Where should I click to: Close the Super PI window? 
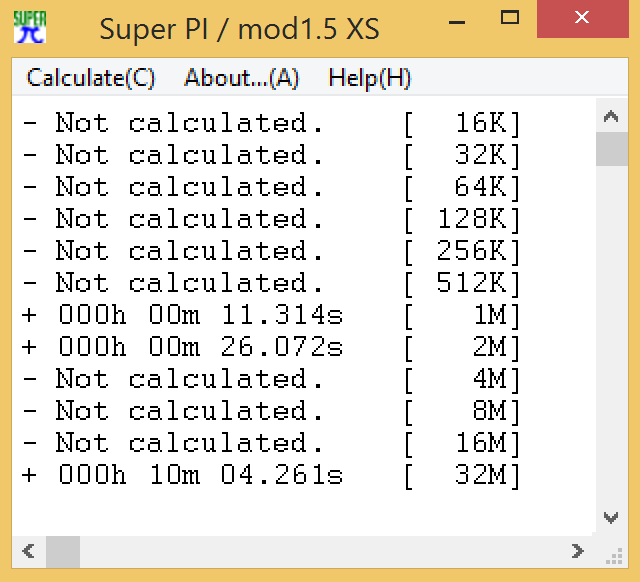click(582, 19)
